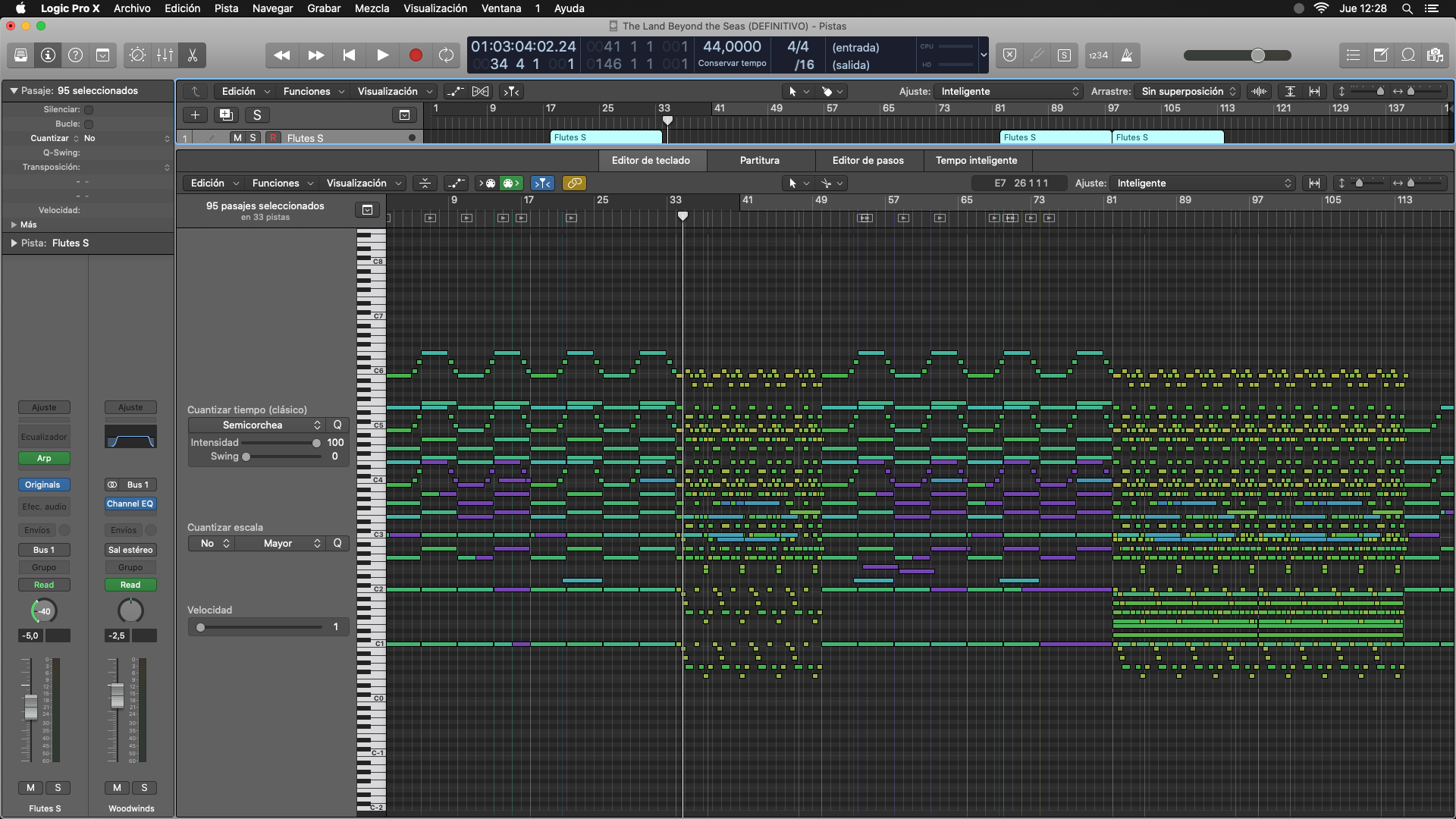The width and height of the screenshot is (1456, 819).
Task: Select the scissors editor icon
Action: pyautogui.click(x=193, y=55)
